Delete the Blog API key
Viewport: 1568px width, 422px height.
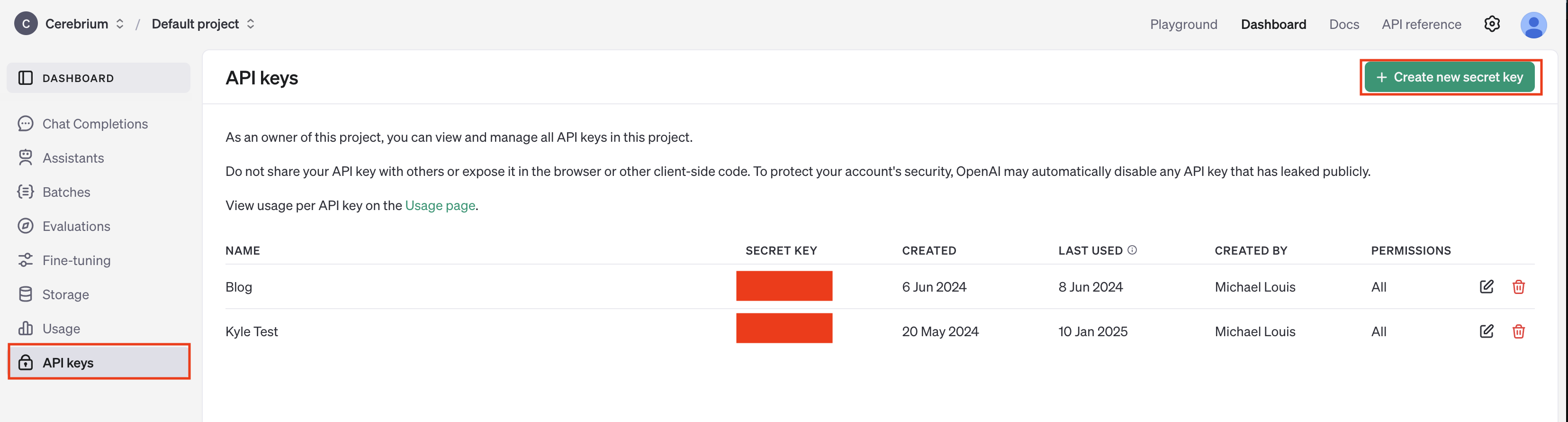[1518, 286]
